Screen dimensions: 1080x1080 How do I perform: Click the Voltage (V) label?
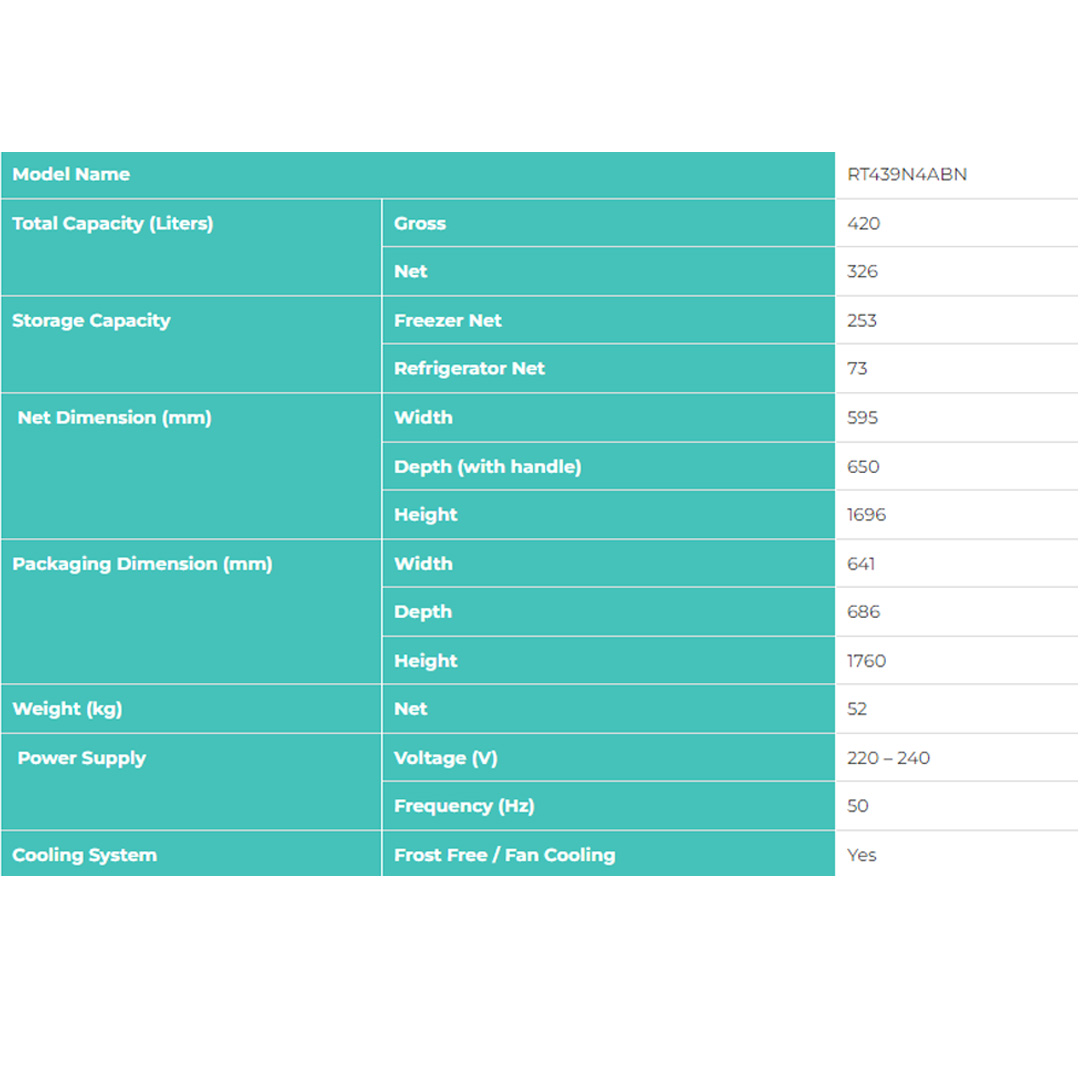(445, 759)
